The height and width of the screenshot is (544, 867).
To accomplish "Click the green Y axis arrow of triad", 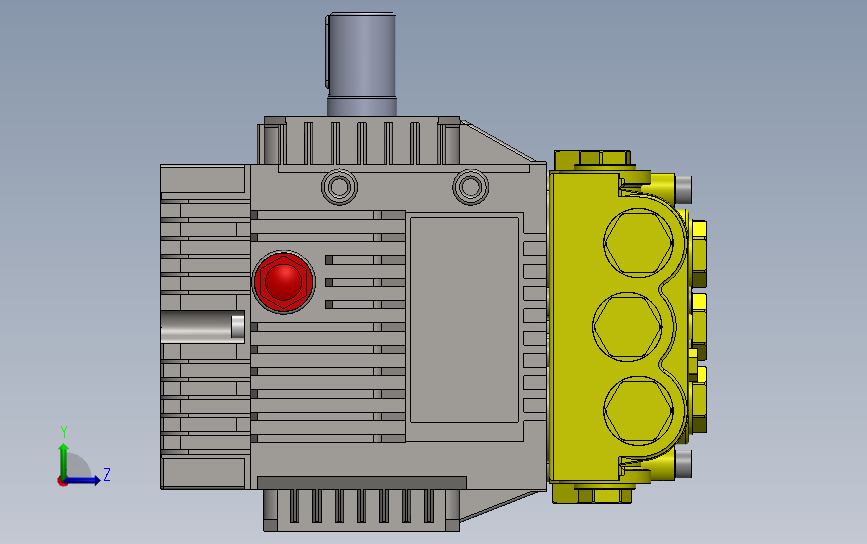I will click(63, 460).
